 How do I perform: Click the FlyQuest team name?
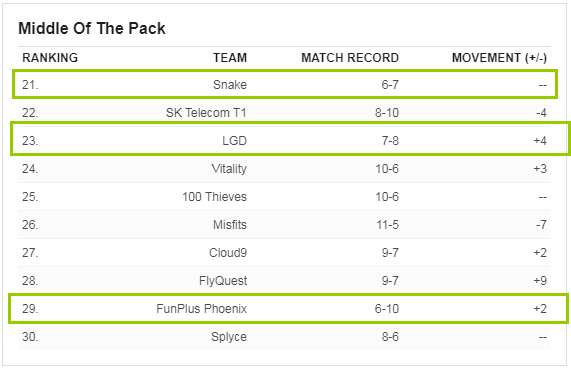pyautogui.click(x=223, y=281)
